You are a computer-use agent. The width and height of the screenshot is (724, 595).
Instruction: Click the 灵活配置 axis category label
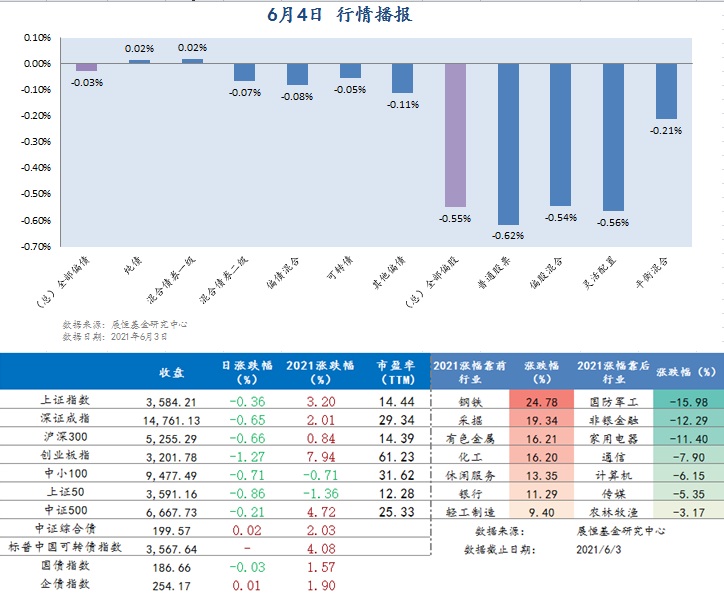point(599,272)
